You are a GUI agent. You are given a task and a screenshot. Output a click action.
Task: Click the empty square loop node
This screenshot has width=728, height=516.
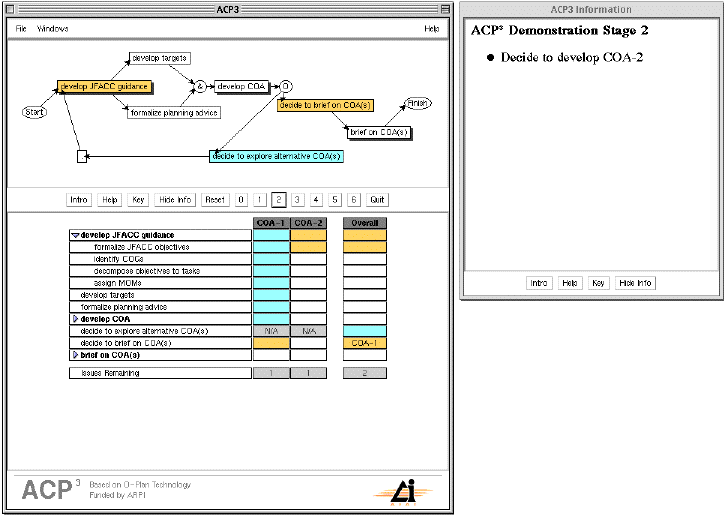84,156
